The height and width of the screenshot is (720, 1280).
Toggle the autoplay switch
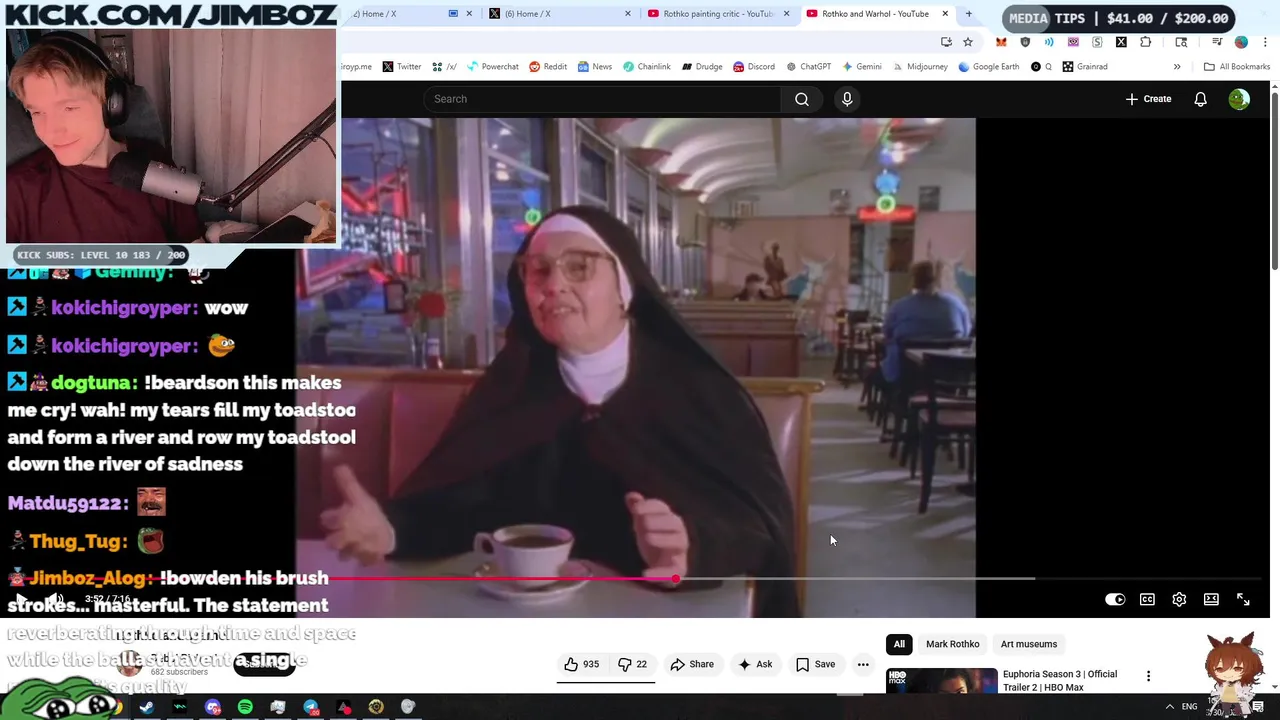(1115, 599)
